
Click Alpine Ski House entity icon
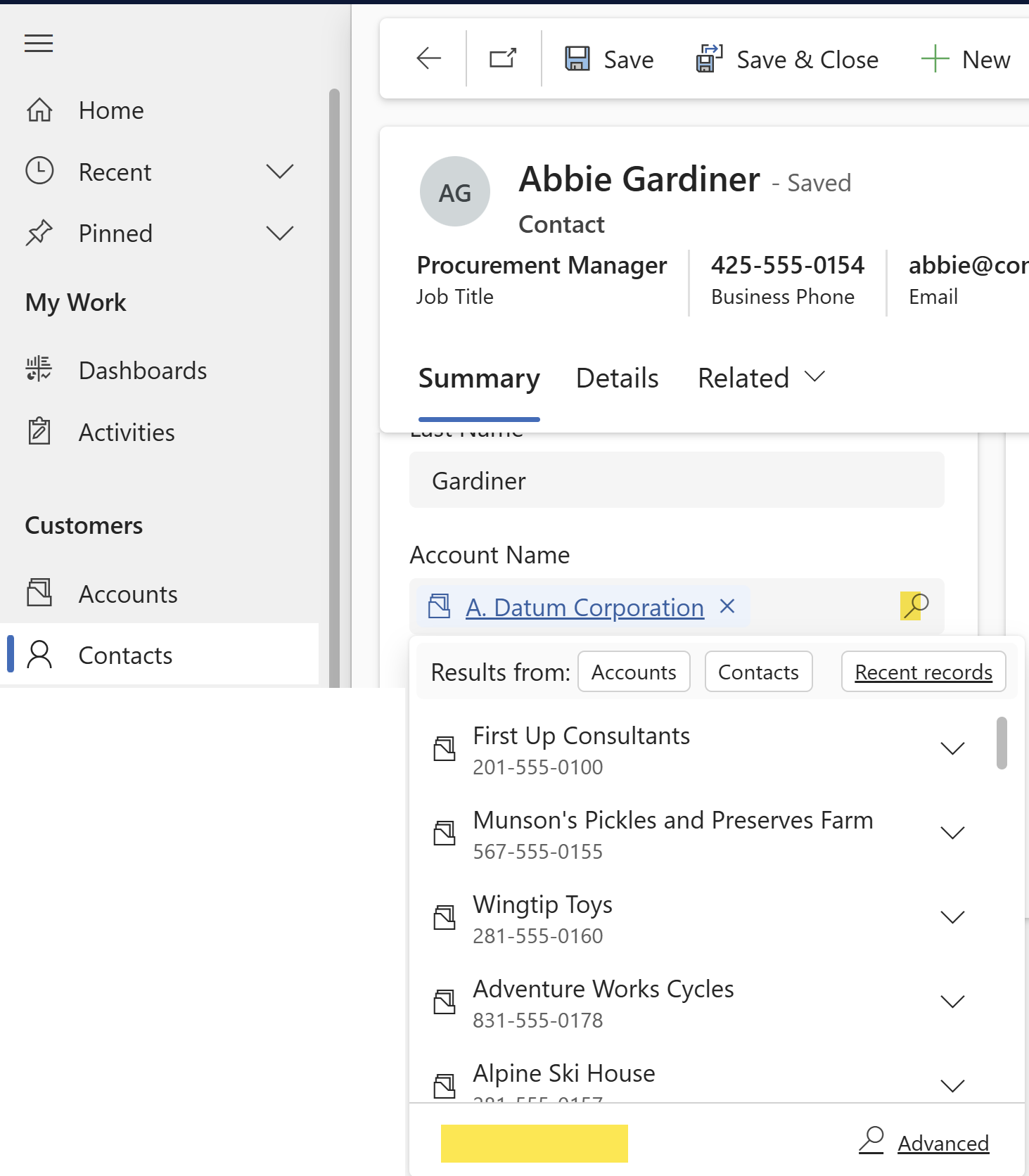coord(445,1086)
